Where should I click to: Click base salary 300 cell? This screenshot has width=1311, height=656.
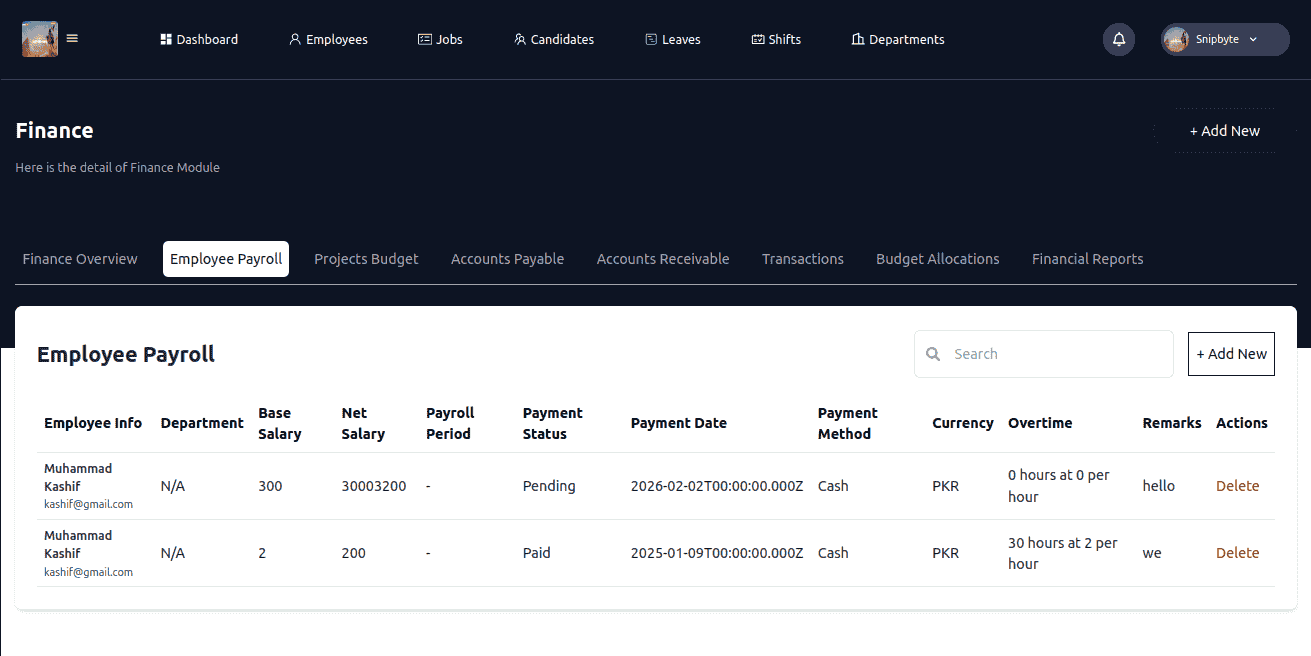coord(271,486)
